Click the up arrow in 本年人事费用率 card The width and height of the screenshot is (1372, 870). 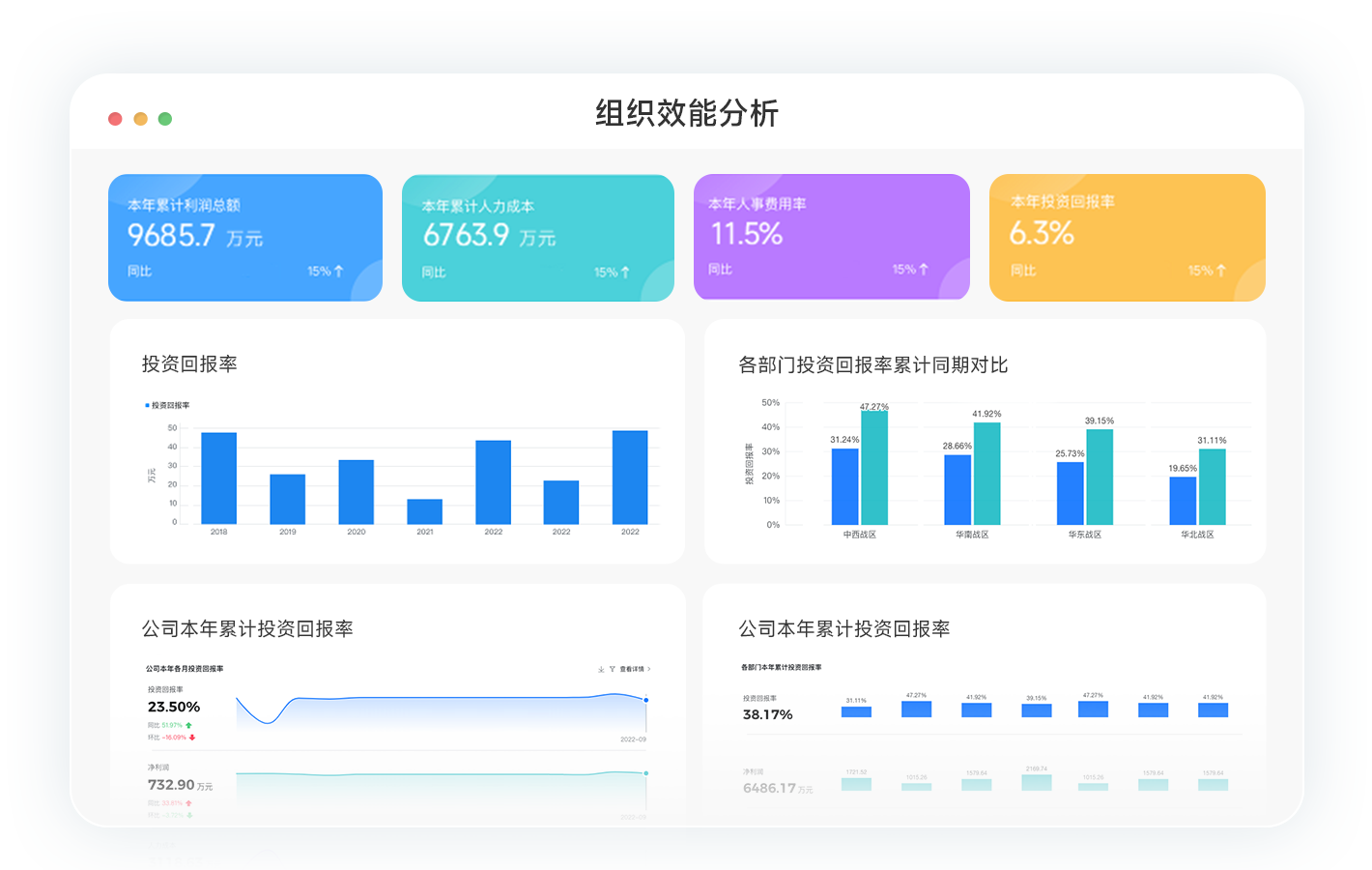click(x=924, y=270)
